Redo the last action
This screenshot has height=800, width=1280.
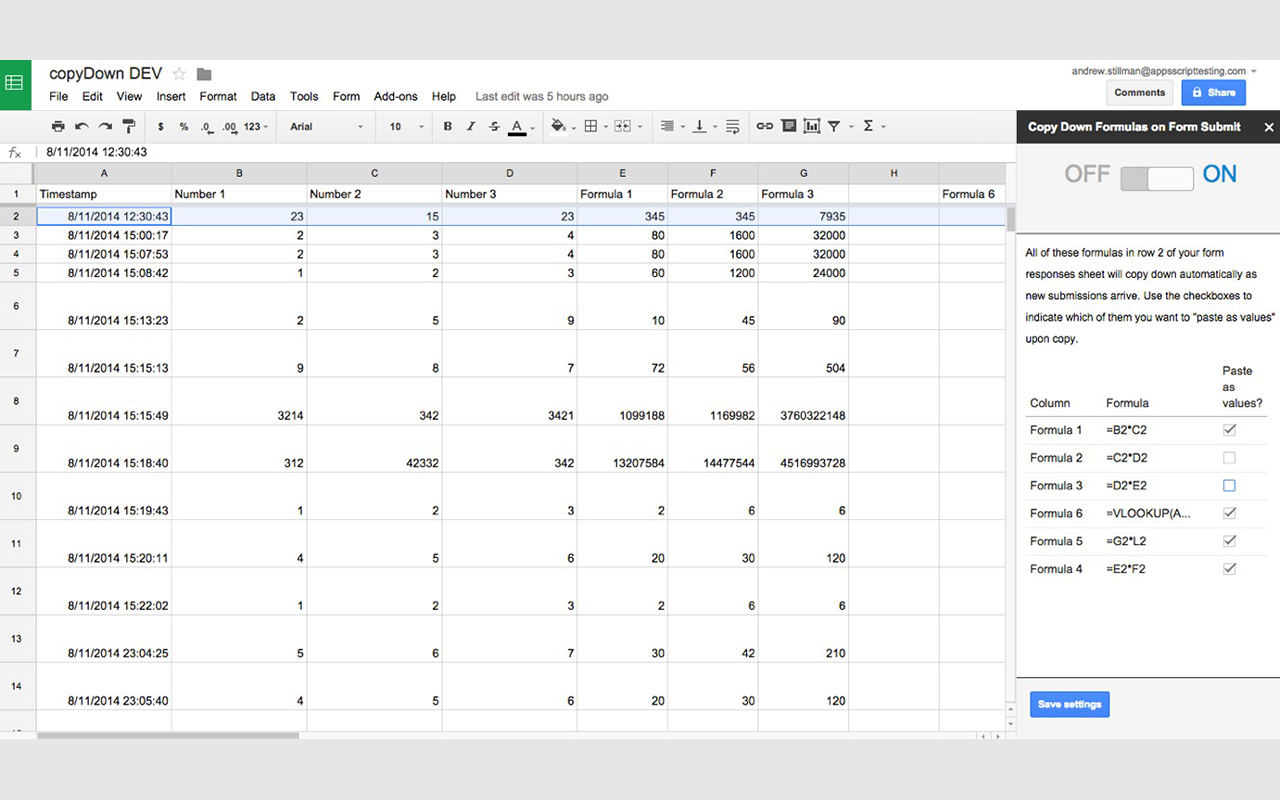105,126
